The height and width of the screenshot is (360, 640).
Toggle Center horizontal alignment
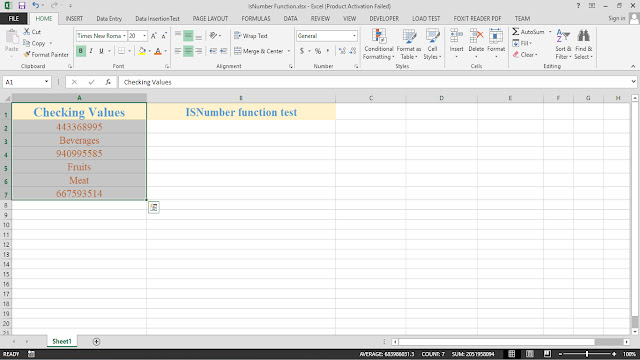188,51
